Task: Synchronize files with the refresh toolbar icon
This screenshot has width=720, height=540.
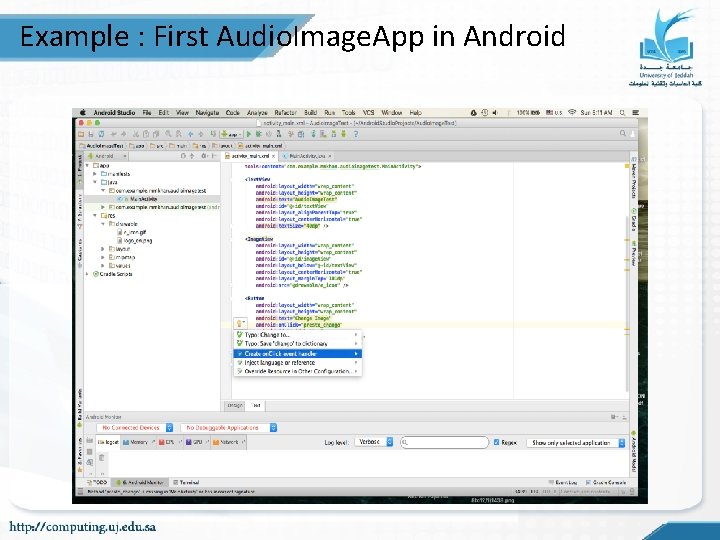Action: coord(101,134)
